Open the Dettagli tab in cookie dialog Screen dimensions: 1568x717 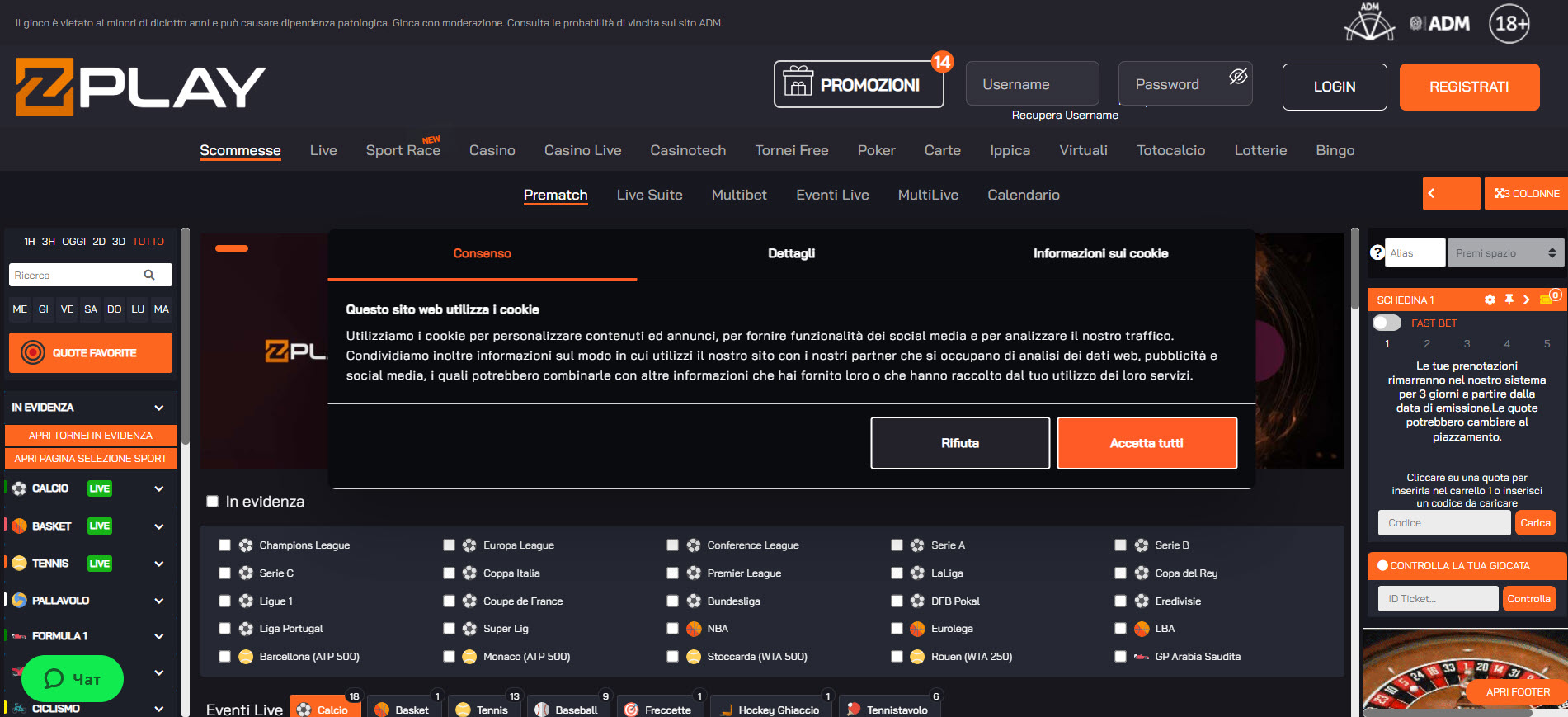tap(791, 253)
